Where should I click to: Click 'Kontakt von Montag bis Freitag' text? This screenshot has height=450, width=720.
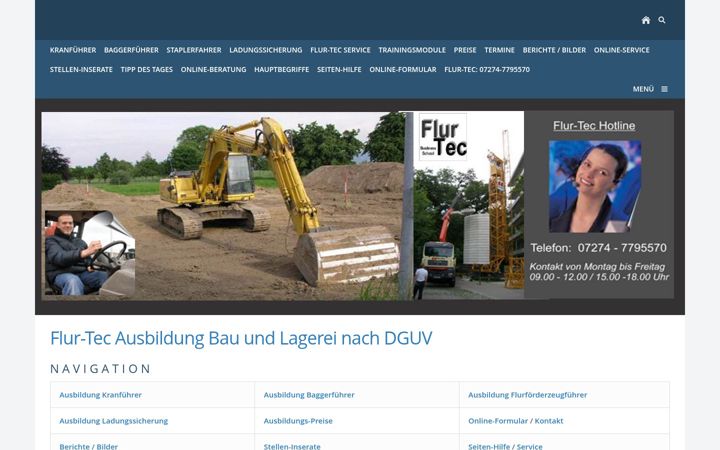pos(597,267)
